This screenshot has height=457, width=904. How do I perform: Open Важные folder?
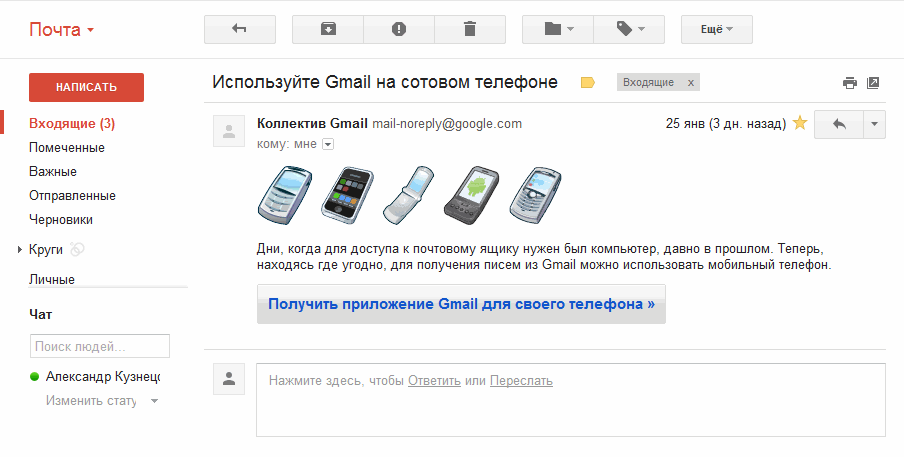53,172
